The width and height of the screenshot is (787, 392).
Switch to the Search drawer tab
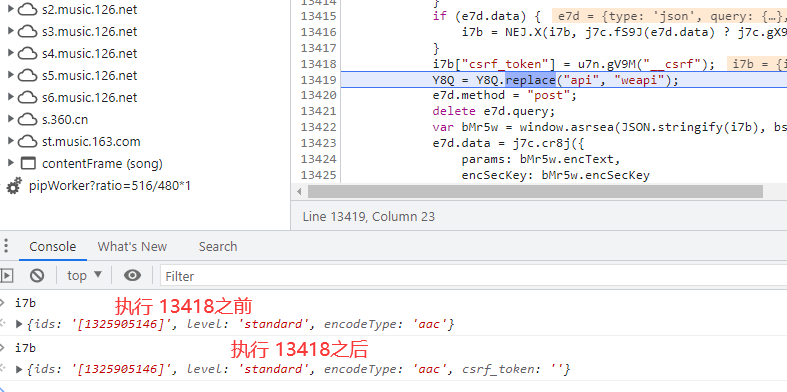[217, 246]
